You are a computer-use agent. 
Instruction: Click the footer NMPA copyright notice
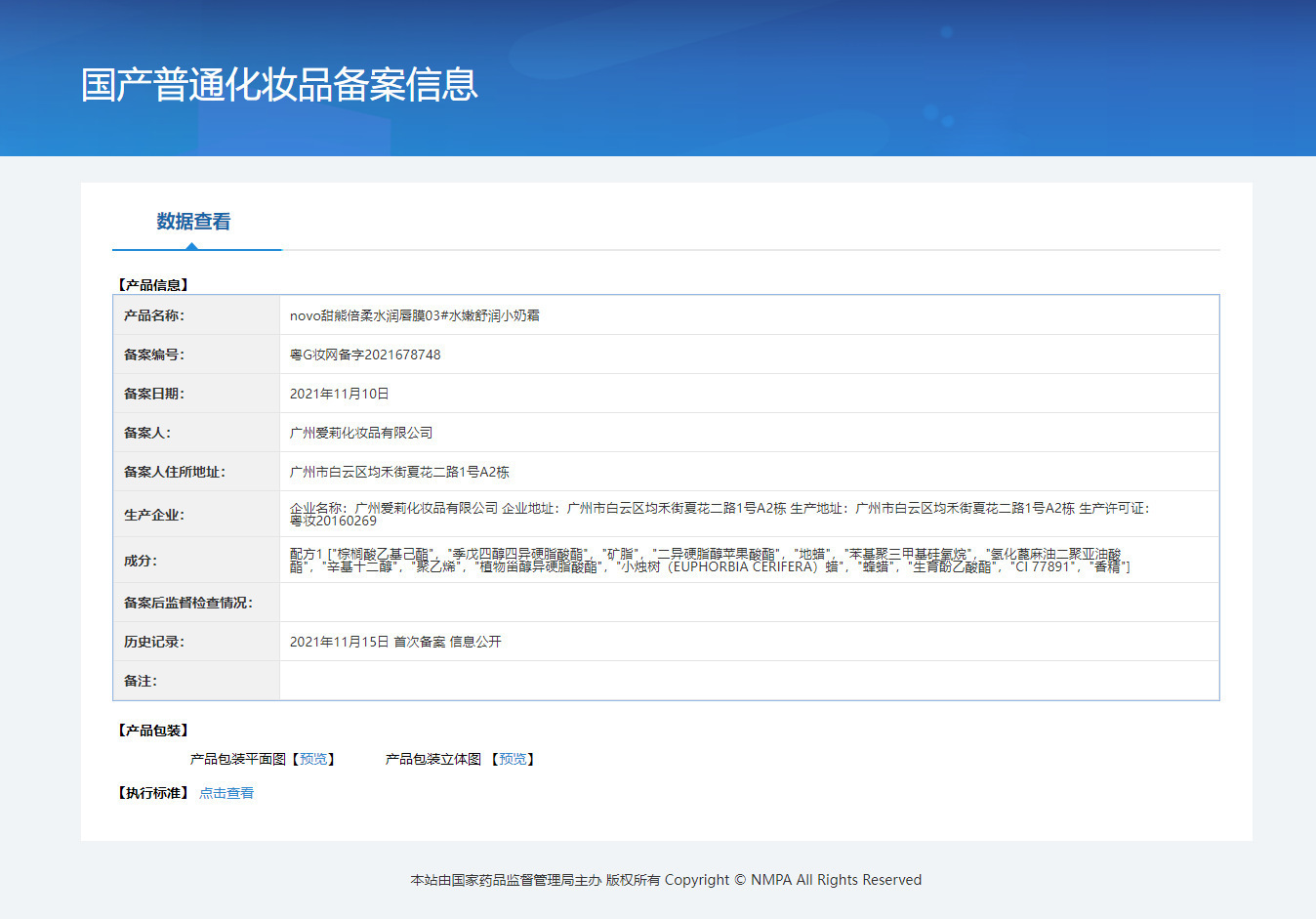click(666, 880)
